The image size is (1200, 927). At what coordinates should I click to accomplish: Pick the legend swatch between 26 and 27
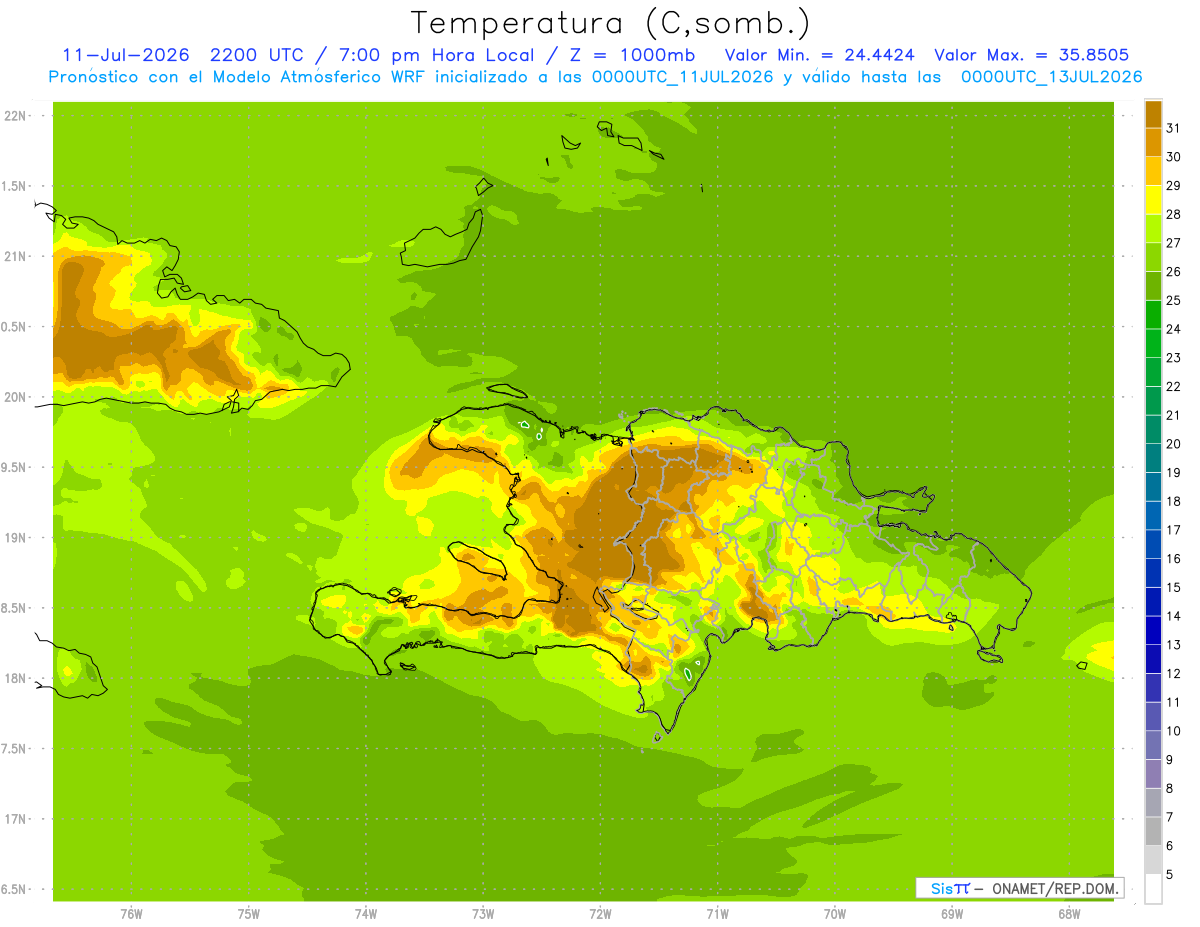1153,256
